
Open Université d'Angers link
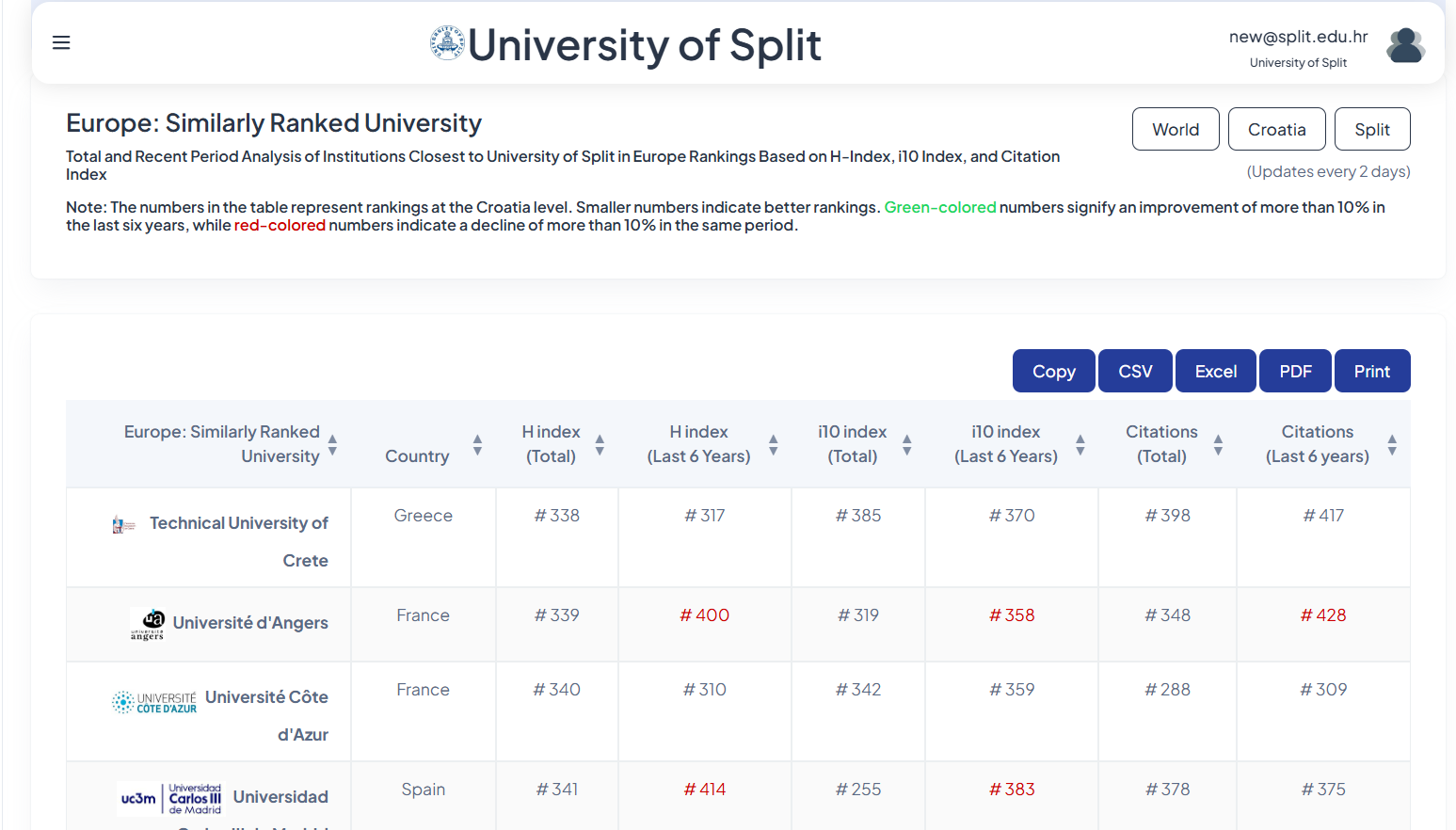point(250,623)
